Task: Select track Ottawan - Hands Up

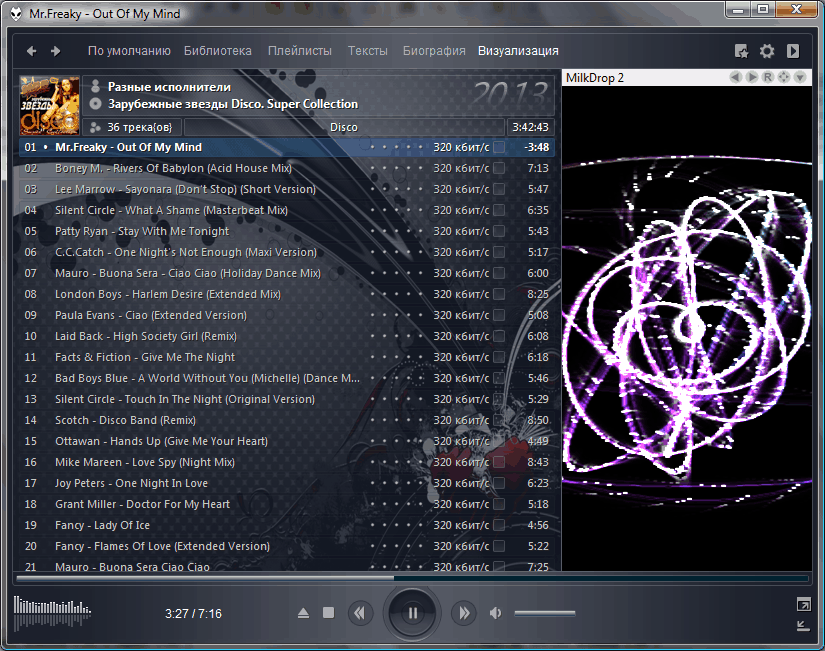Action: pyautogui.click(x=287, y=442)
